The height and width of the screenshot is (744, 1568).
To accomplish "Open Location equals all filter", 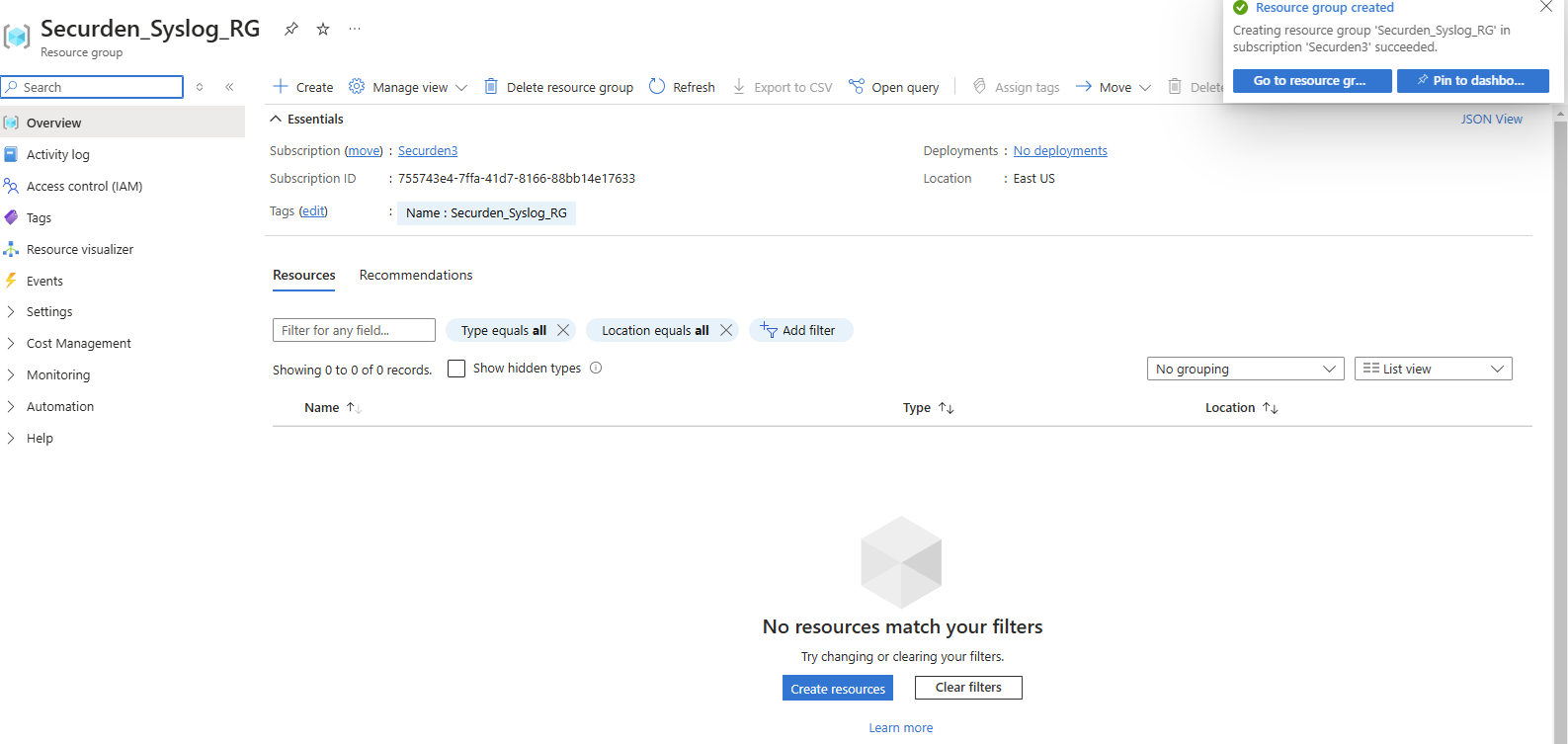I will click(655, 330).
